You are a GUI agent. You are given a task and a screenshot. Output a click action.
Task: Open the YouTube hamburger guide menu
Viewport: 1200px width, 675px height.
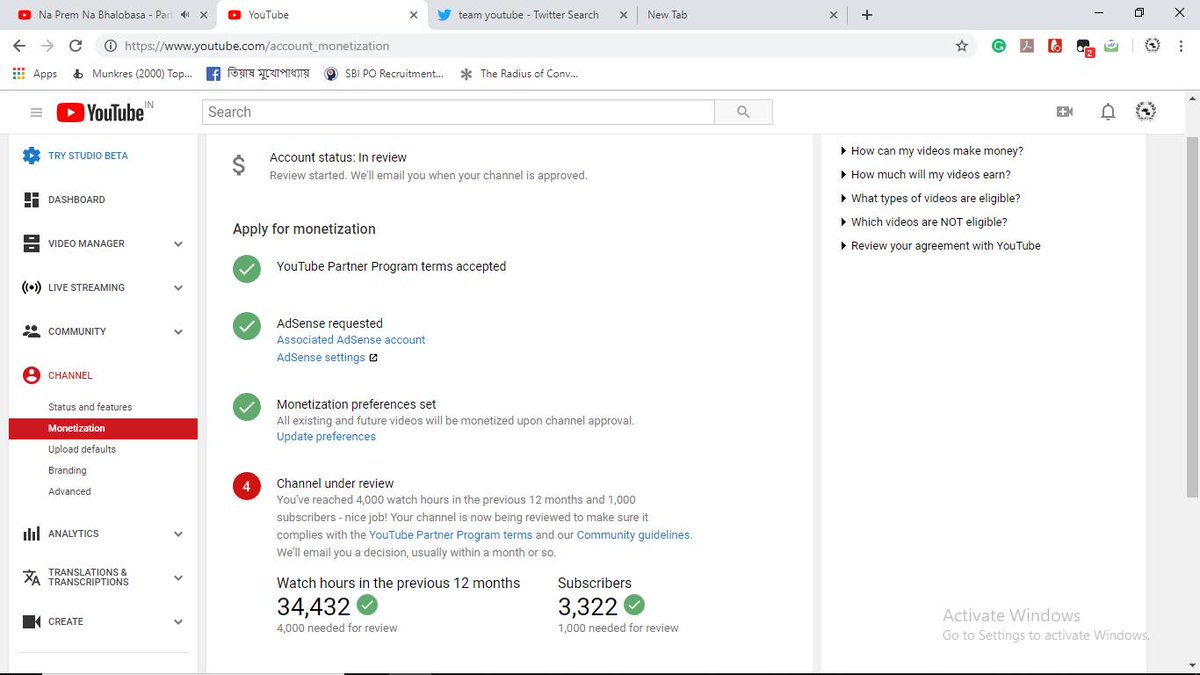[x=36, y=113]
